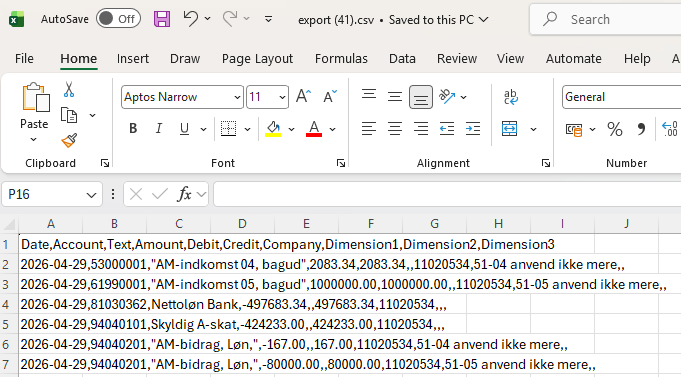The height and width of the screenshot is (377, 681).
Task: Open Alignment settings dialog launcher
Action: coord(546,163)
